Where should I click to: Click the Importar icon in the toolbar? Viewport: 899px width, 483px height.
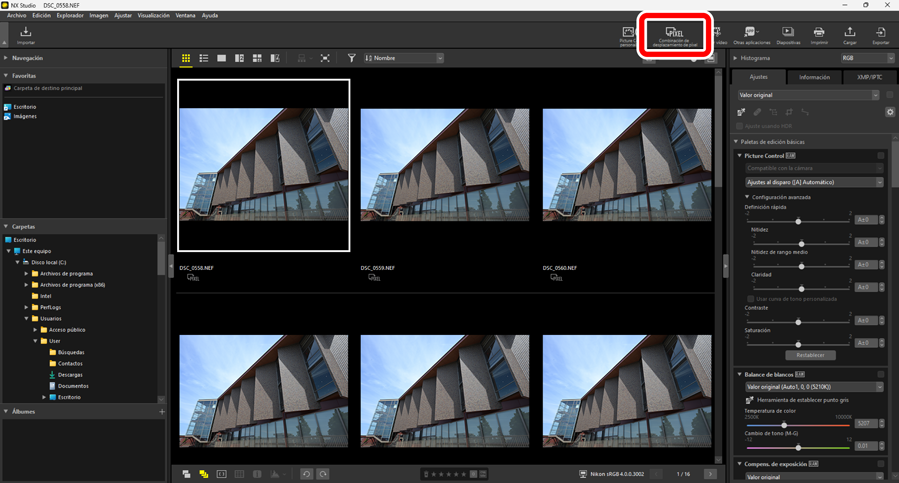click(26, 36)
